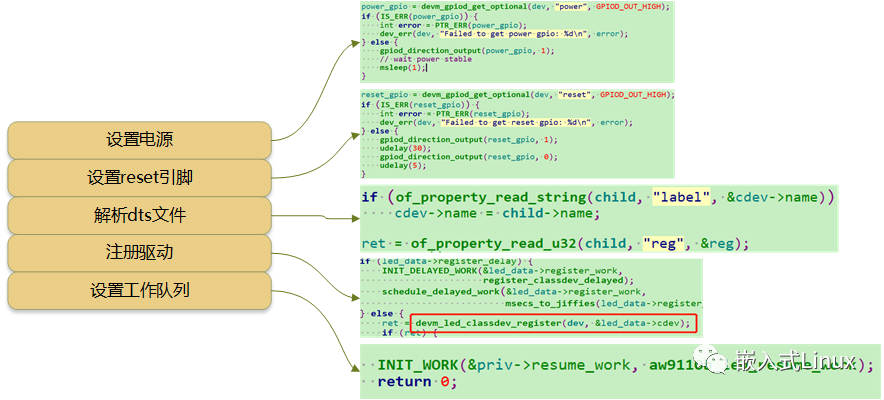Select the 设置工作队列 box
884x400 pixels.
pyautogui.click(x=139, y=291)
